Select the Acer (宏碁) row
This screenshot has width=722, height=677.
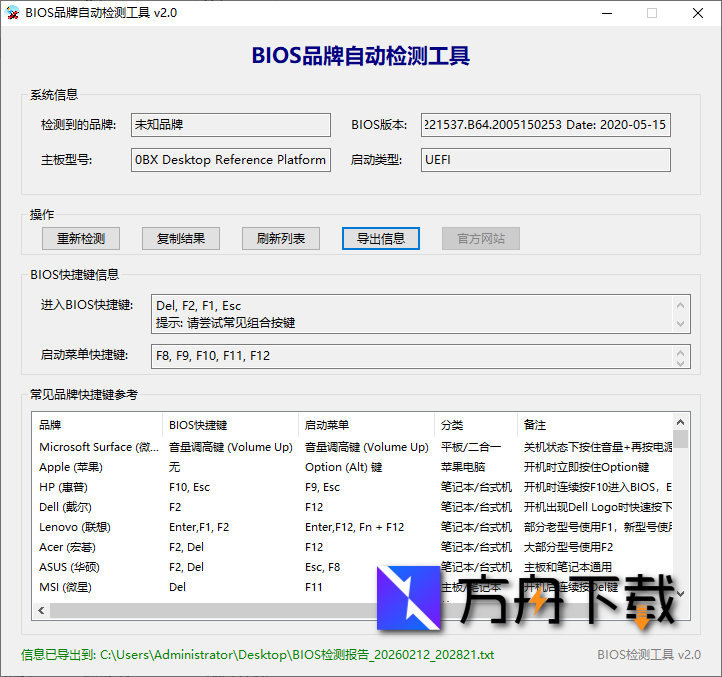[352, 547]
